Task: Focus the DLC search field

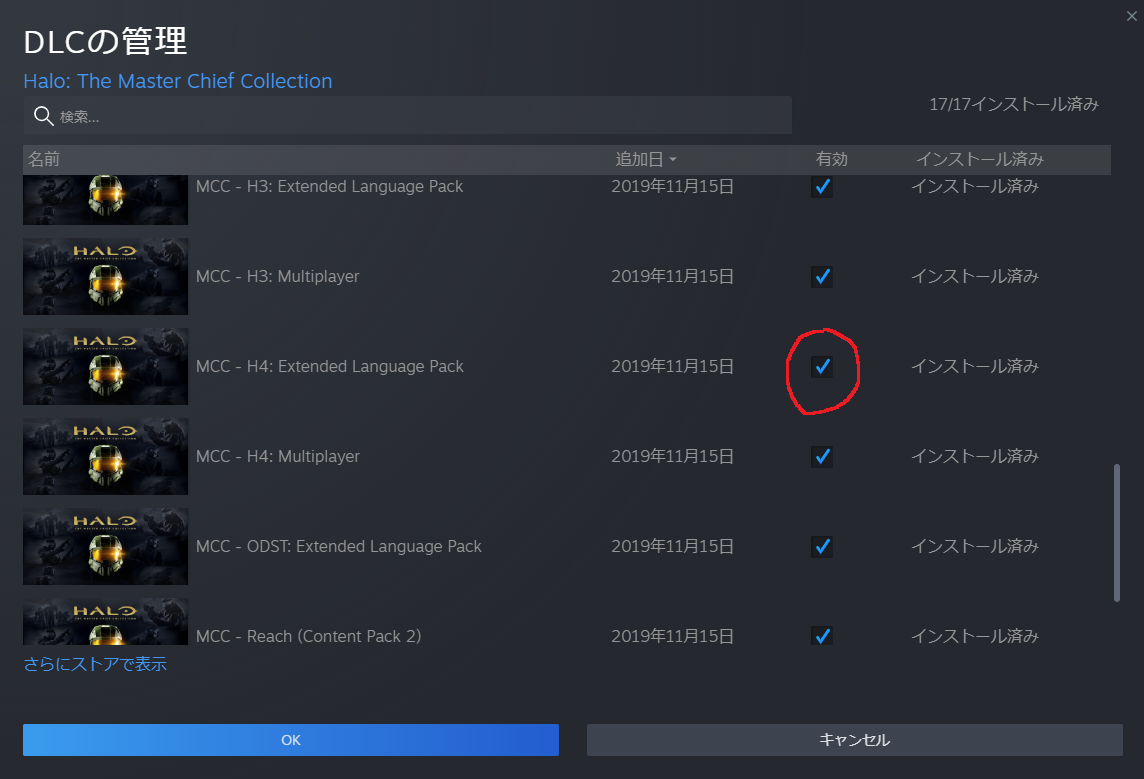Action: [x=407, y=115]
